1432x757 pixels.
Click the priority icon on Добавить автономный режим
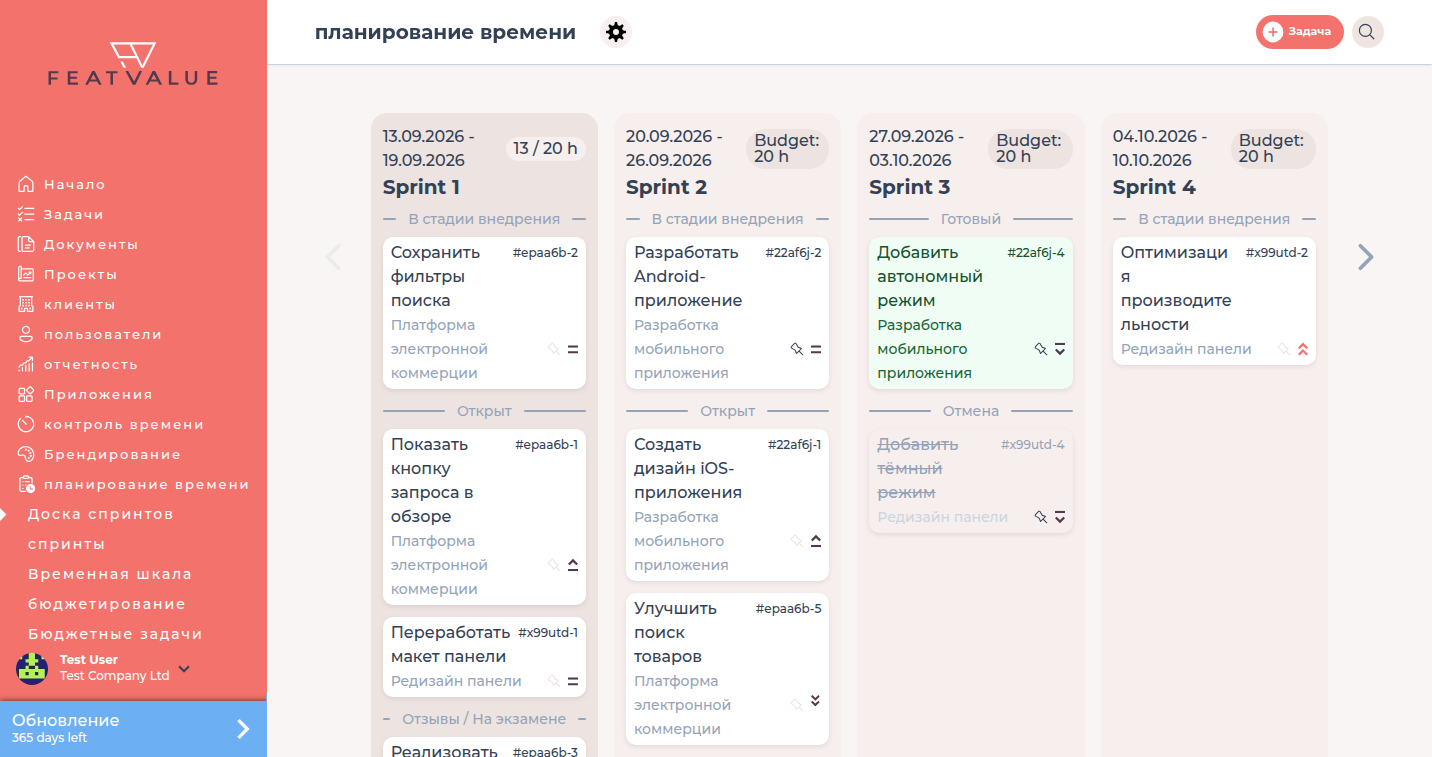click(x=1060, y=349)
